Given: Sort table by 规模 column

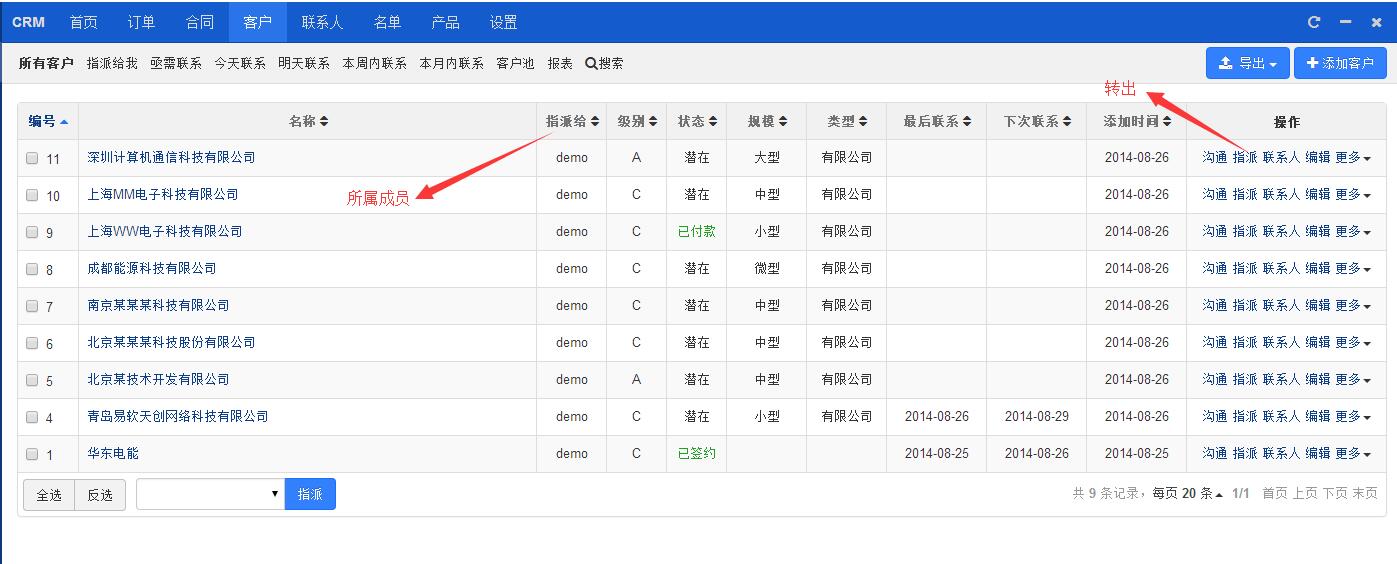Looking at the screenshot, I should tap(767, 121).
